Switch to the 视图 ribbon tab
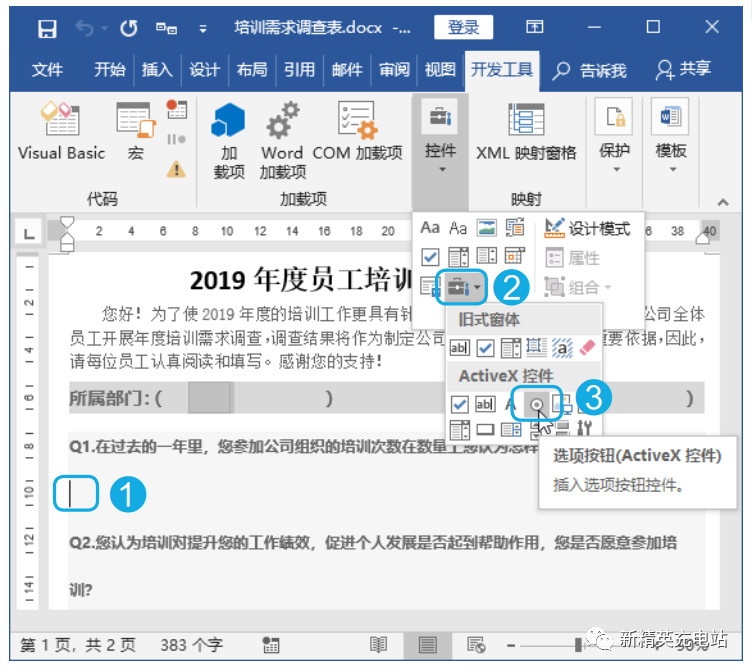The image size is (752, 672). coord(440,70)
